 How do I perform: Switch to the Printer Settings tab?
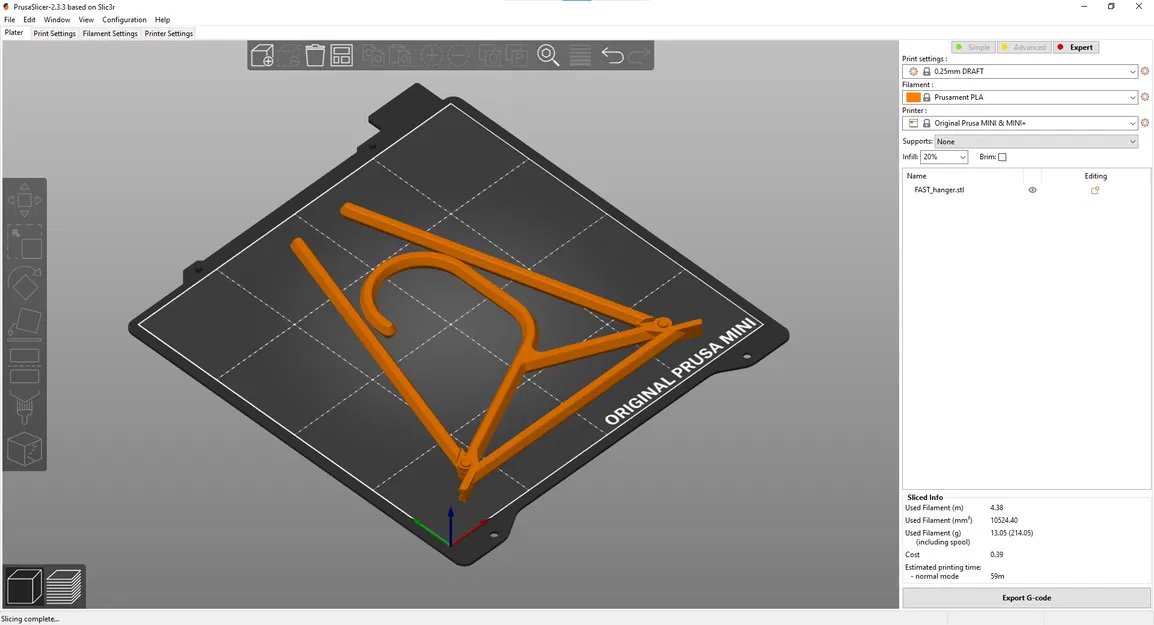point(169,33)
